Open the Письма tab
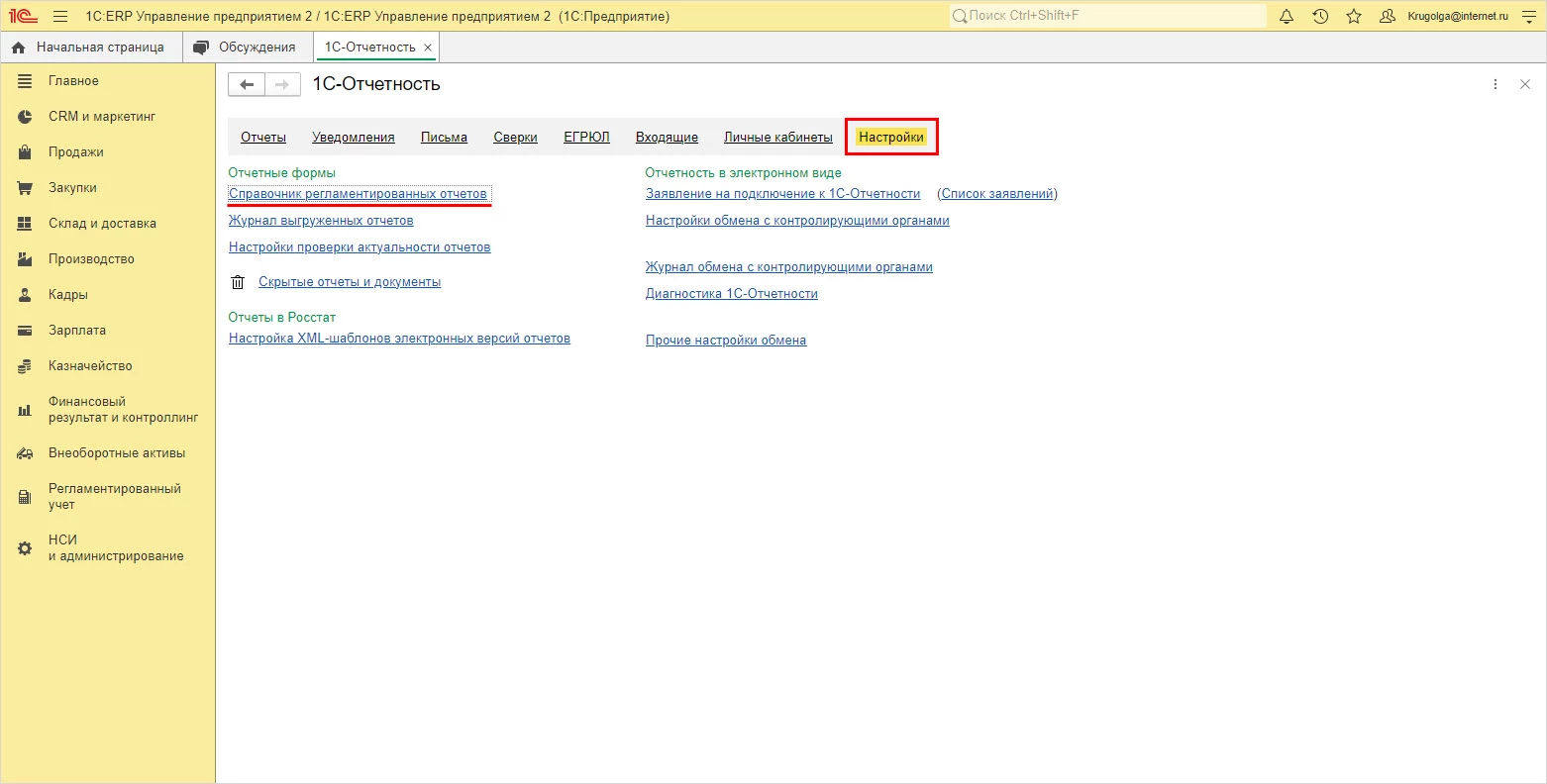The height and width of the screenshot is (784, 1547). click(444, 138)
